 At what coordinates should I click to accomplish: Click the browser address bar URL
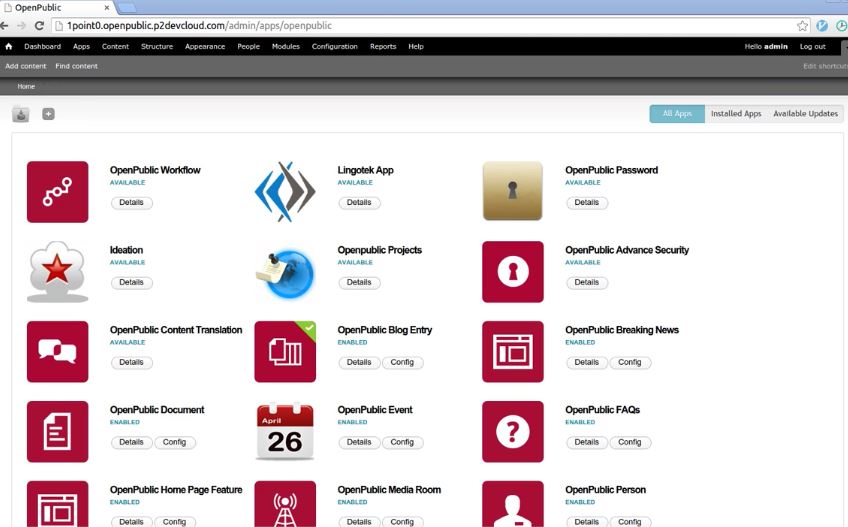point(199,25)
